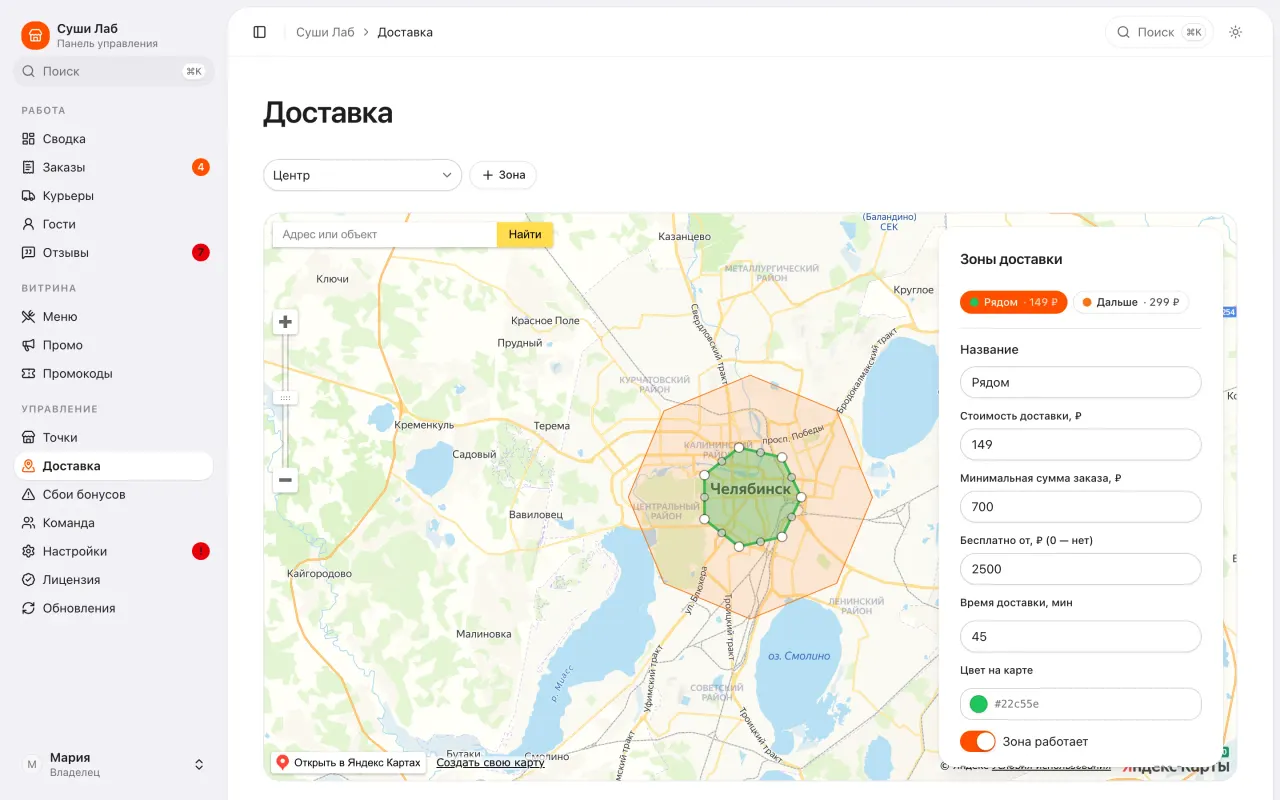Click the Отзывы icon in sidebar
1280x800 pixels.
coord(29,253)
